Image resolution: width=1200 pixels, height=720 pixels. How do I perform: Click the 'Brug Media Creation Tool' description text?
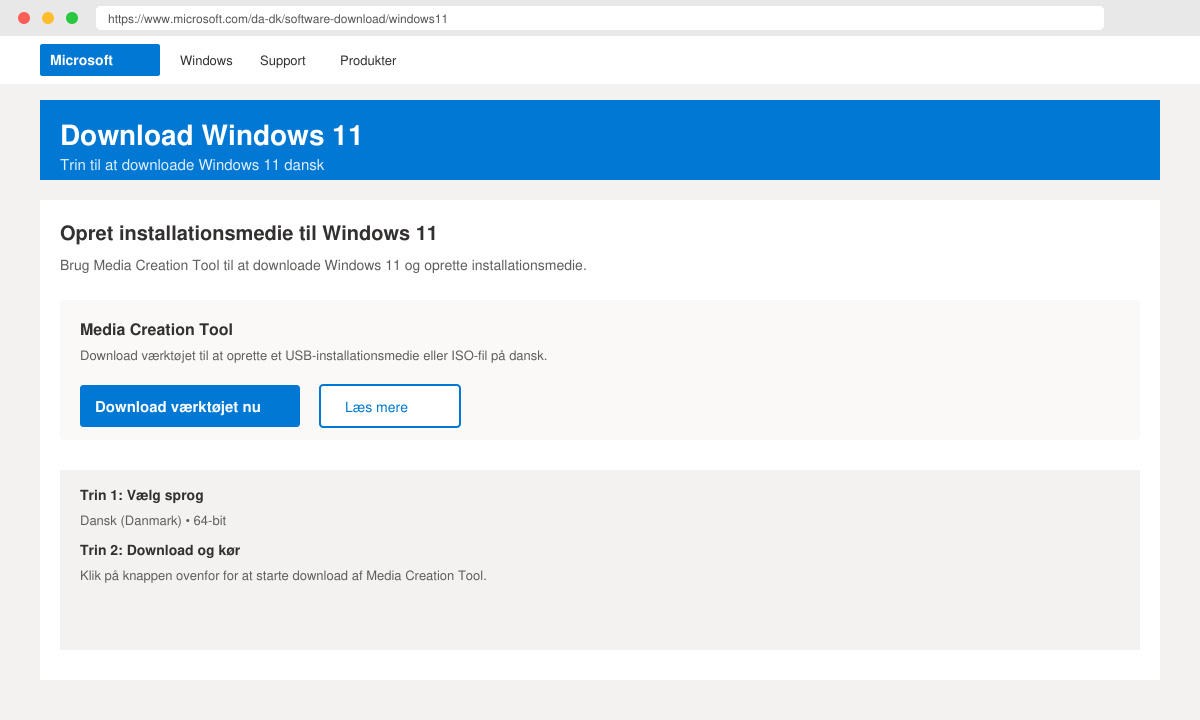click(x=323, y=265)
